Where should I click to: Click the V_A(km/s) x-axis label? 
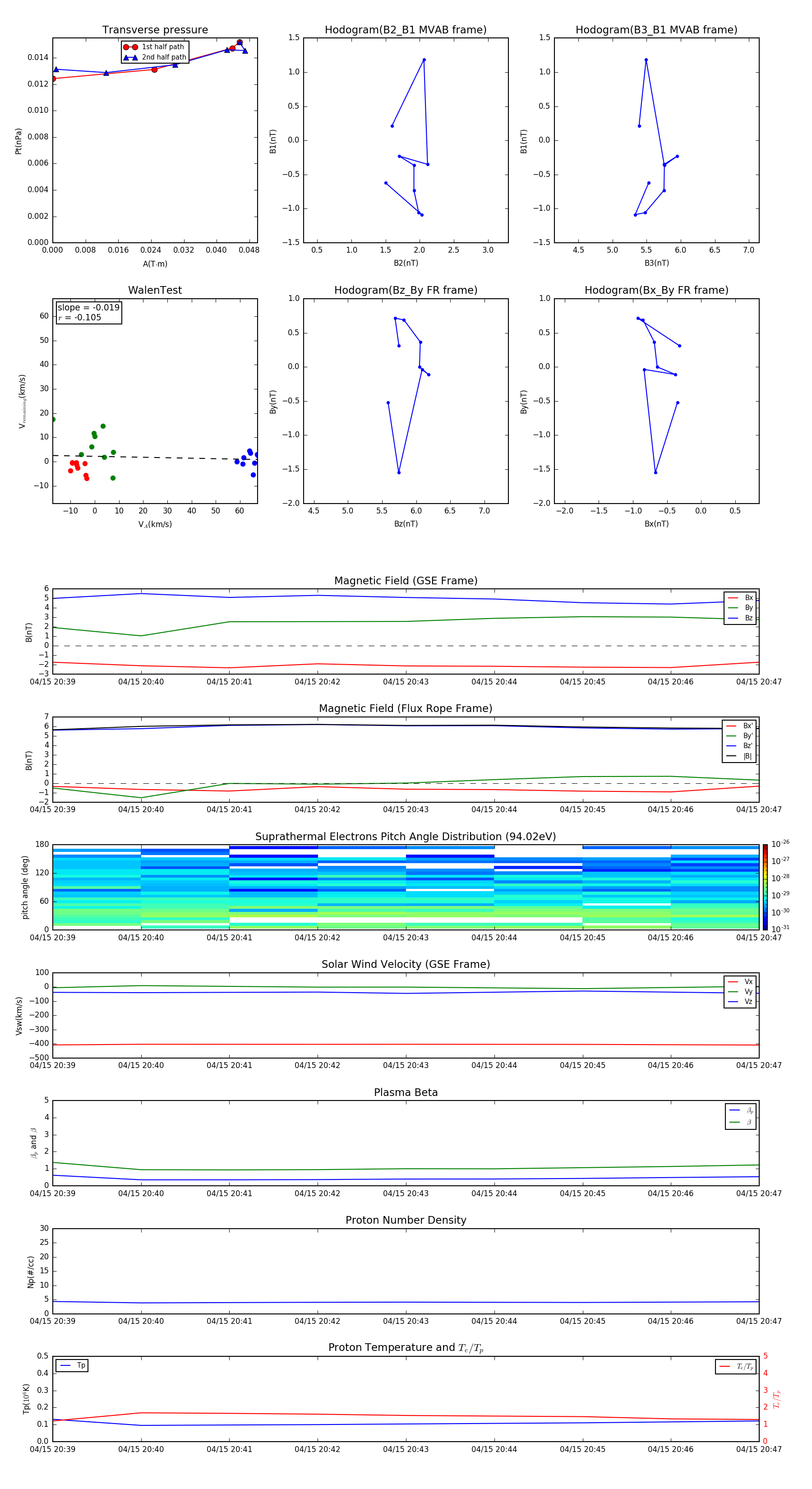point(155,525)
